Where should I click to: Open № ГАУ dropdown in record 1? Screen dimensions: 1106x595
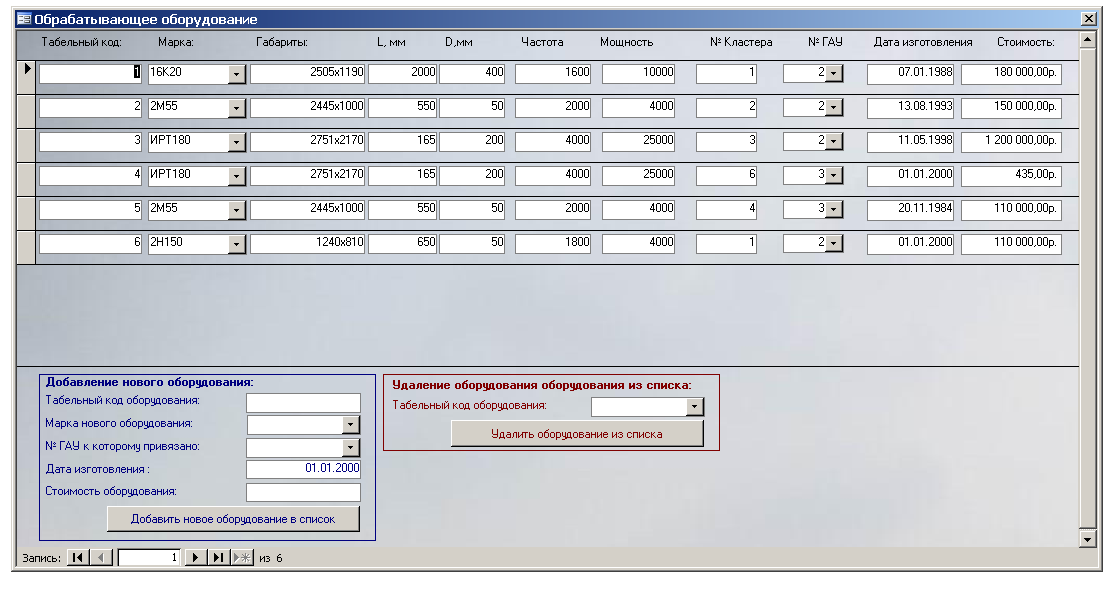click(x=834, y=73)
